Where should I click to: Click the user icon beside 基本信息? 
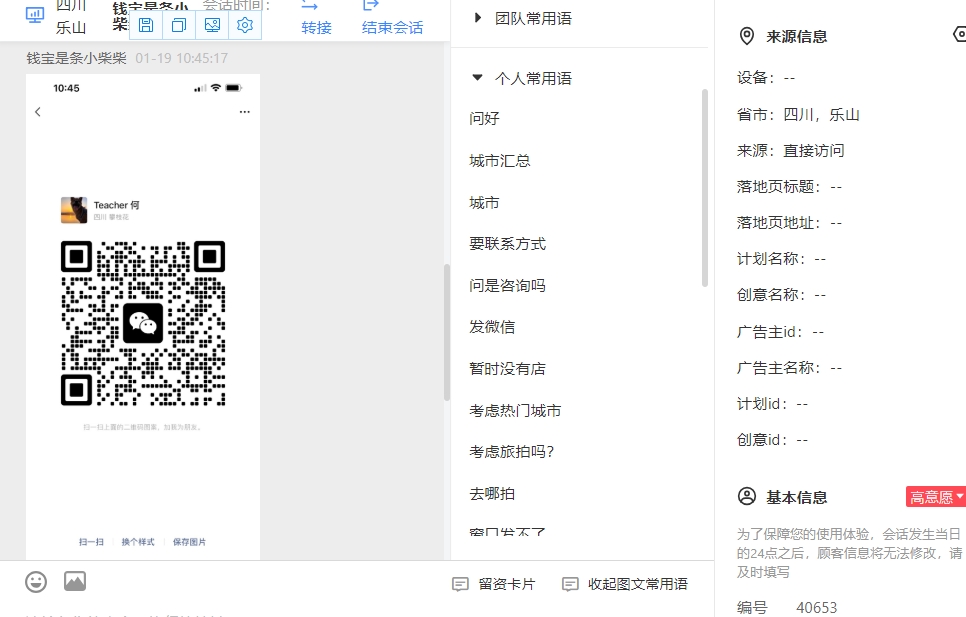pyautogui.click(x=747, y=496)
